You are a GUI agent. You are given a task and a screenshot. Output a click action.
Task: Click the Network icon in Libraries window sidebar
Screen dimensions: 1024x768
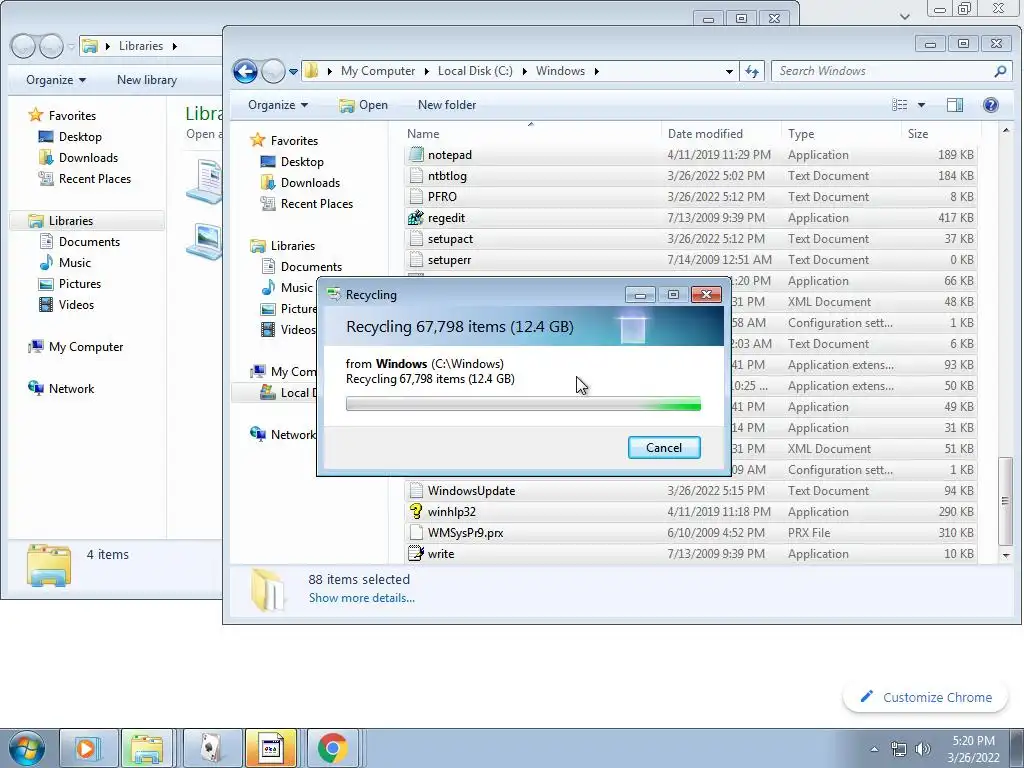pos(35,389)
